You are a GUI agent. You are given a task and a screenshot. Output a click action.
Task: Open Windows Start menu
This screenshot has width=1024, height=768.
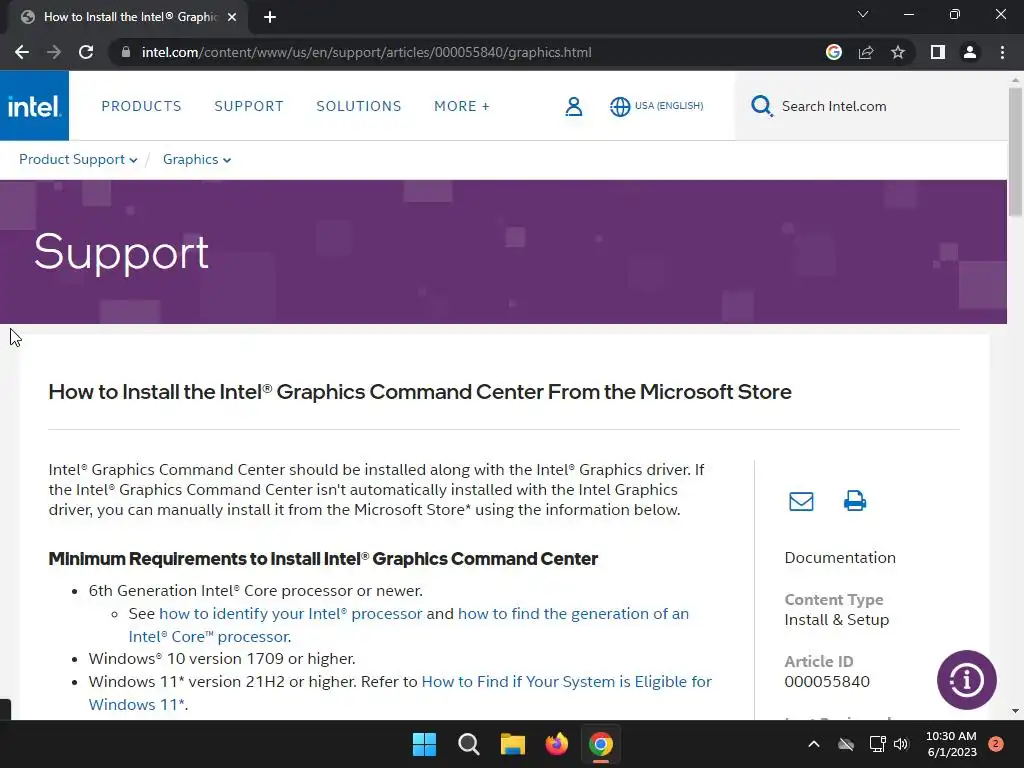[x=424, y=744]
